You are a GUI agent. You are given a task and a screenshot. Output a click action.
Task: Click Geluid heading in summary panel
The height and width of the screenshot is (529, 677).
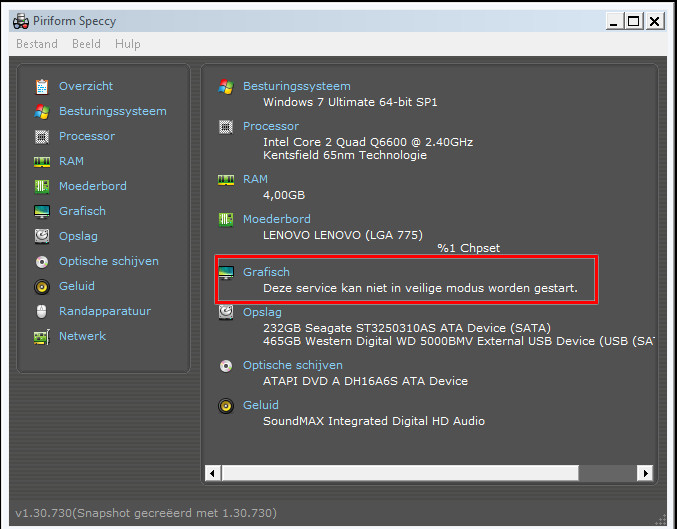261,405
